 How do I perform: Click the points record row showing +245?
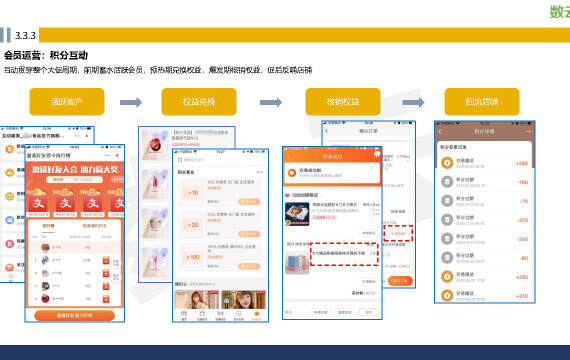click(484, 277)
